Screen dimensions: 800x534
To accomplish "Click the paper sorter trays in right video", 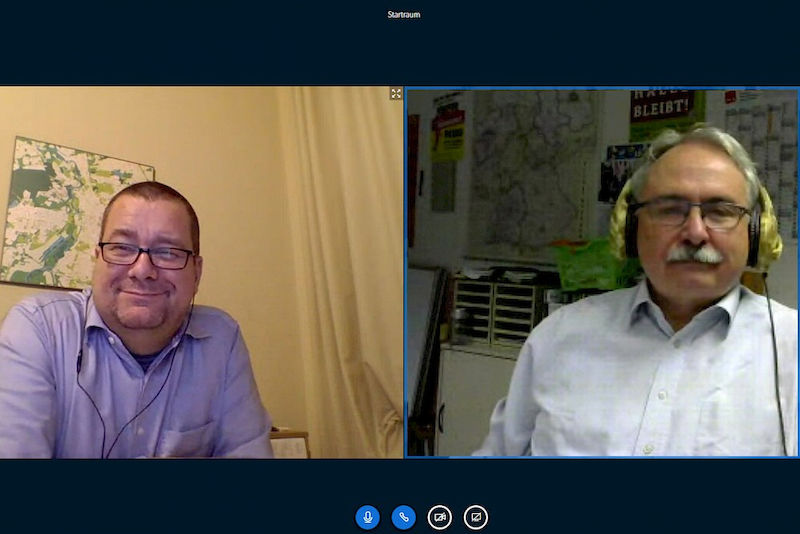I will click(x=492, y=312).
